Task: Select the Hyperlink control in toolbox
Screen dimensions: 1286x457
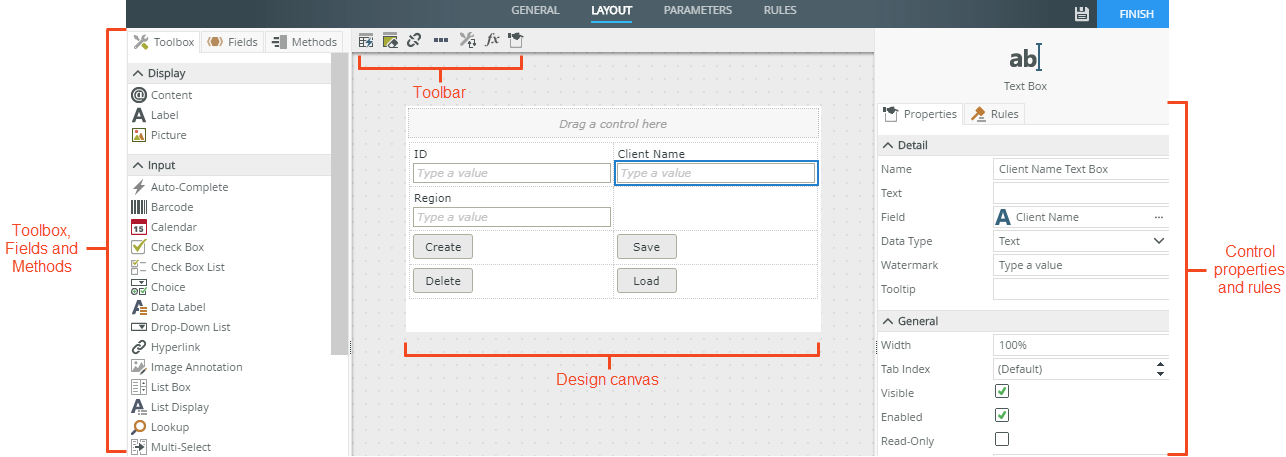Action: tap(166, 347)
